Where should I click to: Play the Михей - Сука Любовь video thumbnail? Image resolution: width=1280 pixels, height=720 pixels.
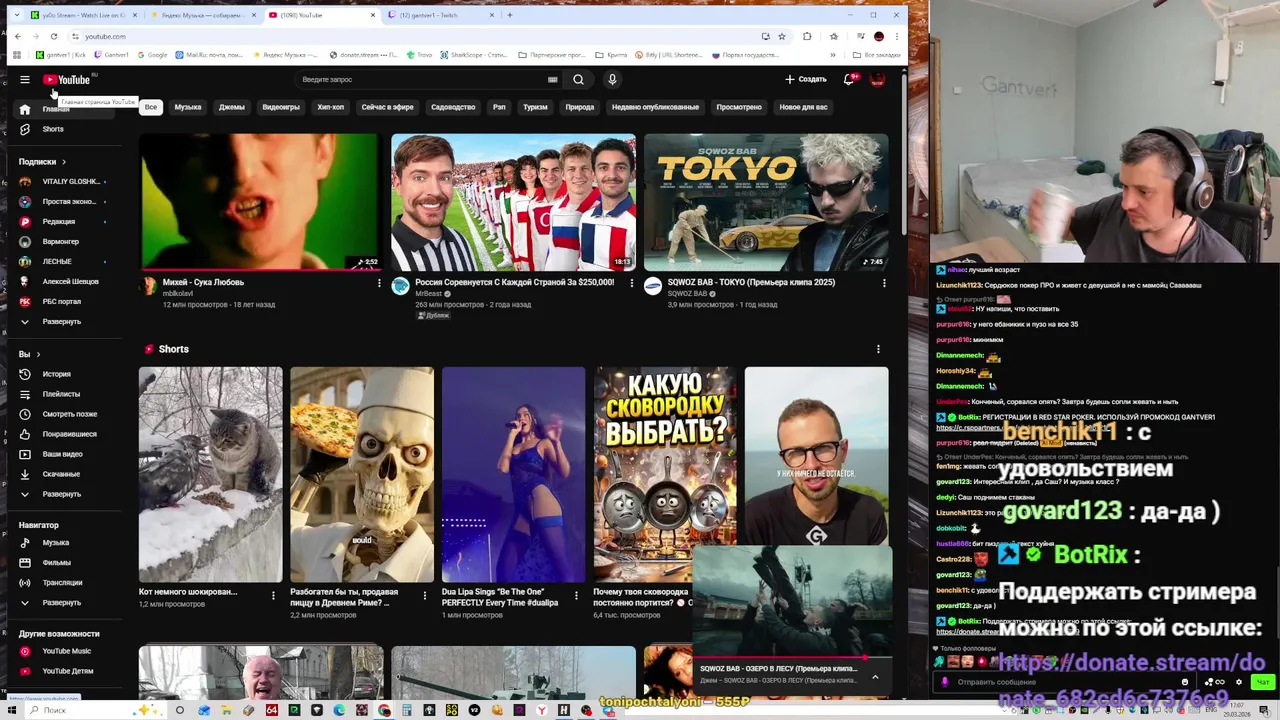point(261,202)
